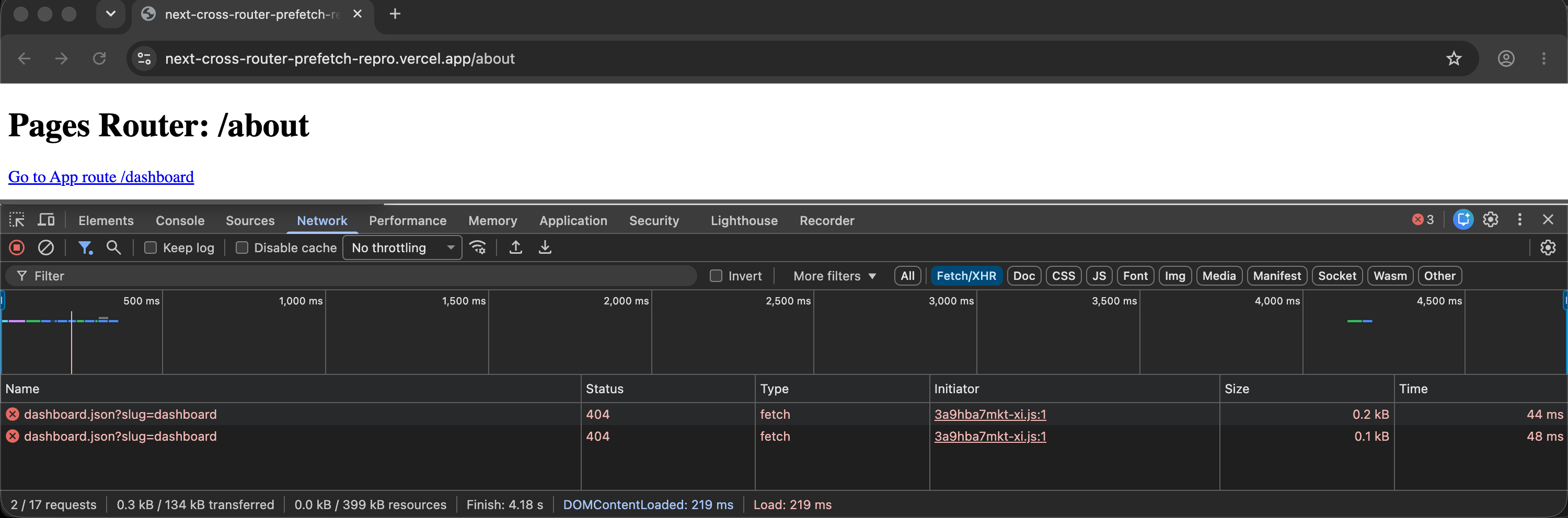
Task: Switch to the Console tab
Action: [180, 221]
